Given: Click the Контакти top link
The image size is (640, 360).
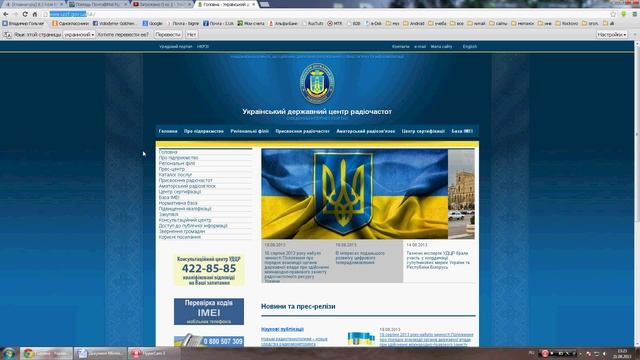Looking at the screenshot, I should pos(400,47).
